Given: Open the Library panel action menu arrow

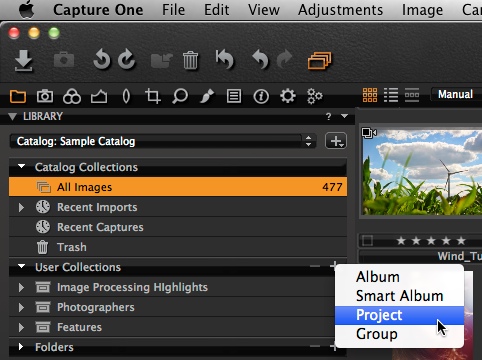Looking at the screenshot, I should [x=344, y=116].
